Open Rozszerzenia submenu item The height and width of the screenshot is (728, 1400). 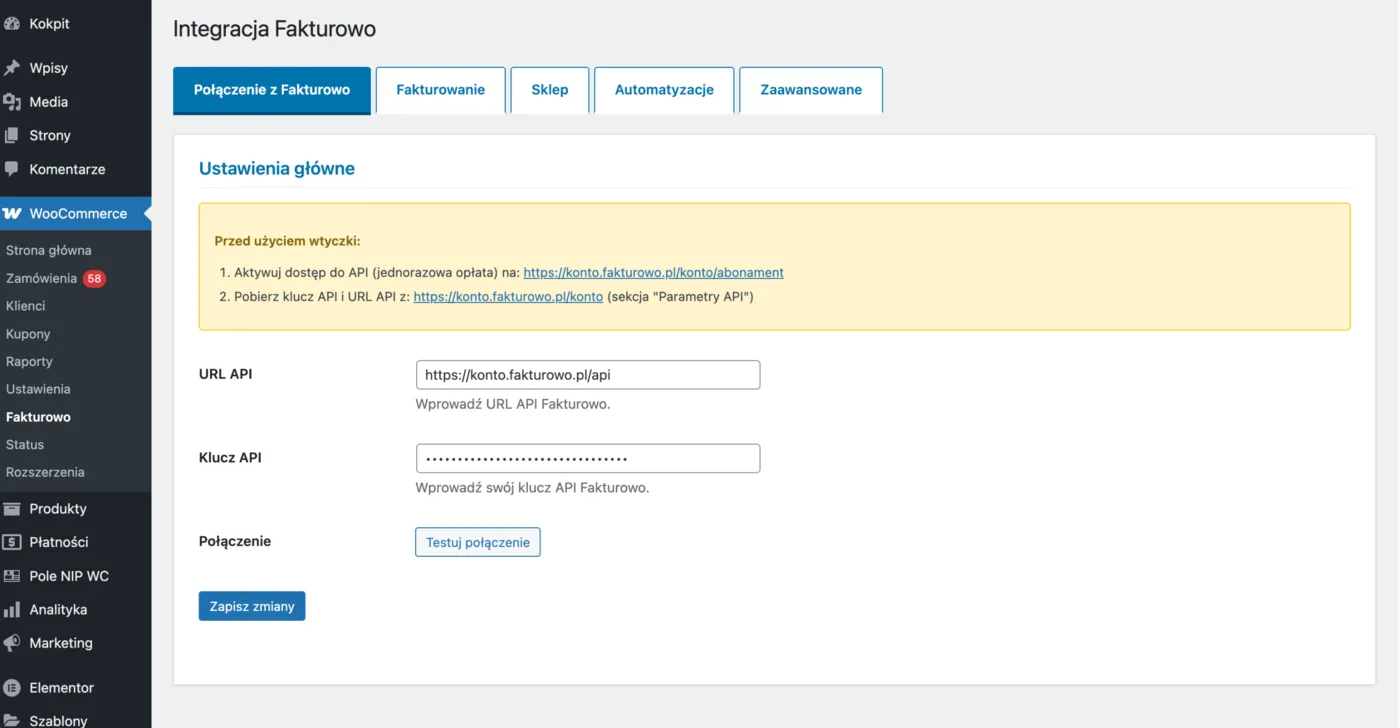pyautogui.click(x=45, y=472)
